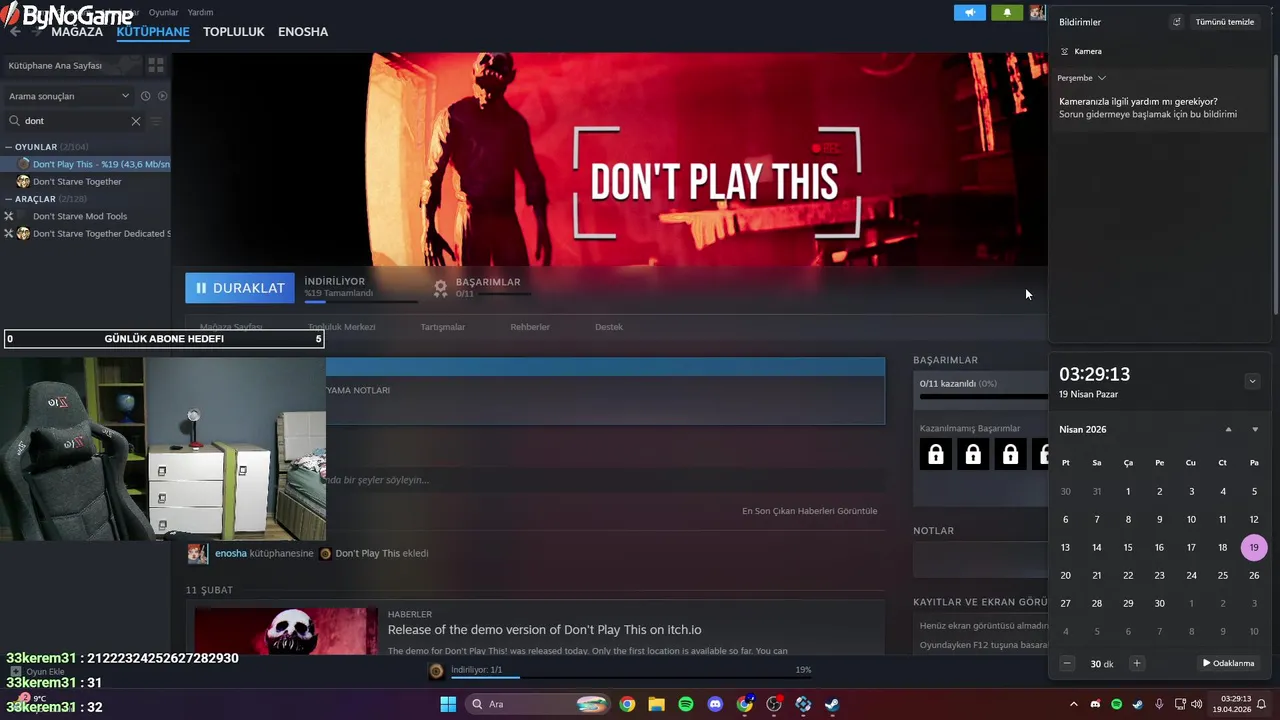The width and height of the screenshot is (1280, 720).
Task: Open notification settings icon beside Tümünü temizle
Action: point(1177,22)
